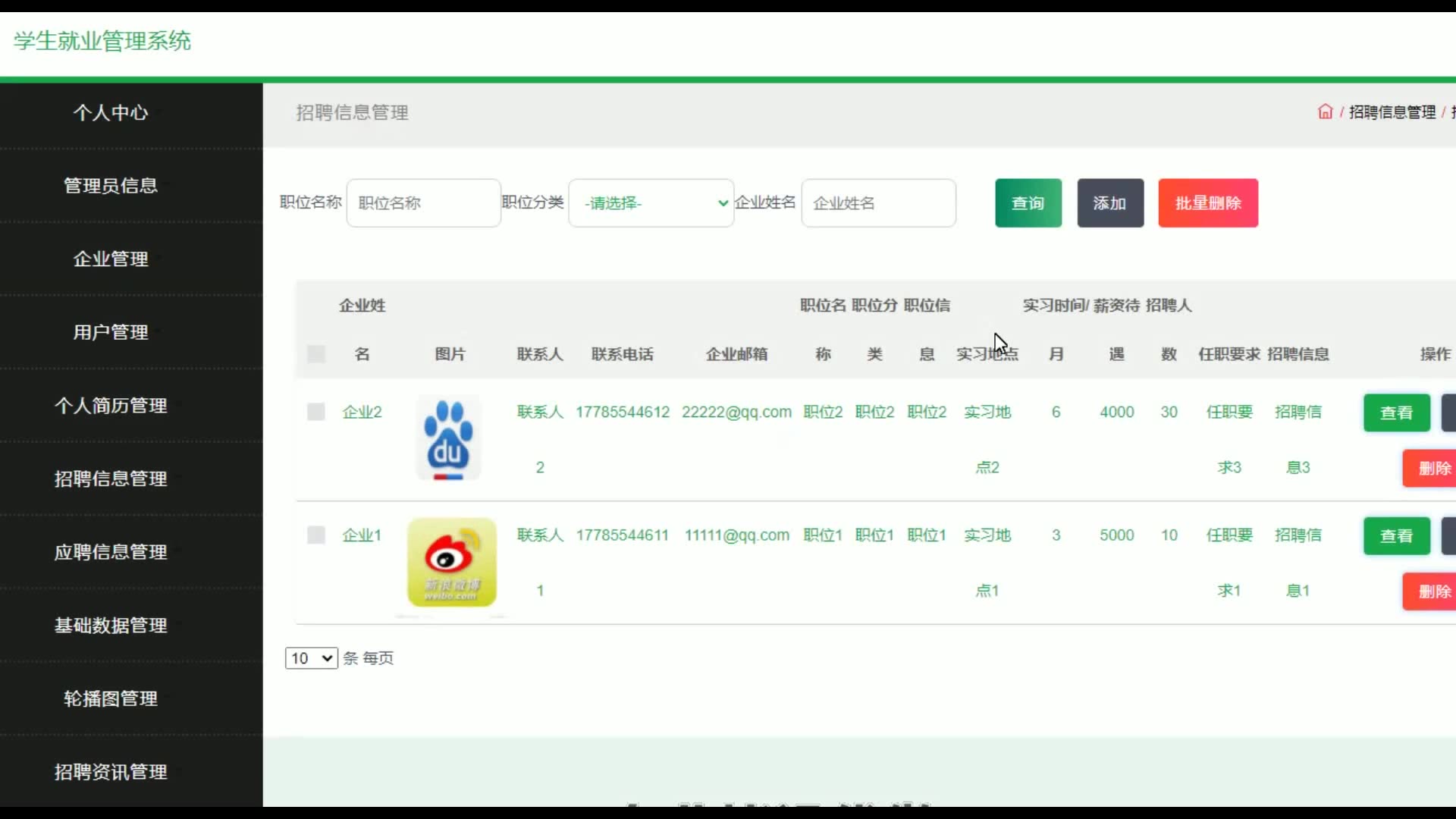The image size is (1456, 819).
Task: Click the home icon in breadcrumb
Action: (1325, 112)
